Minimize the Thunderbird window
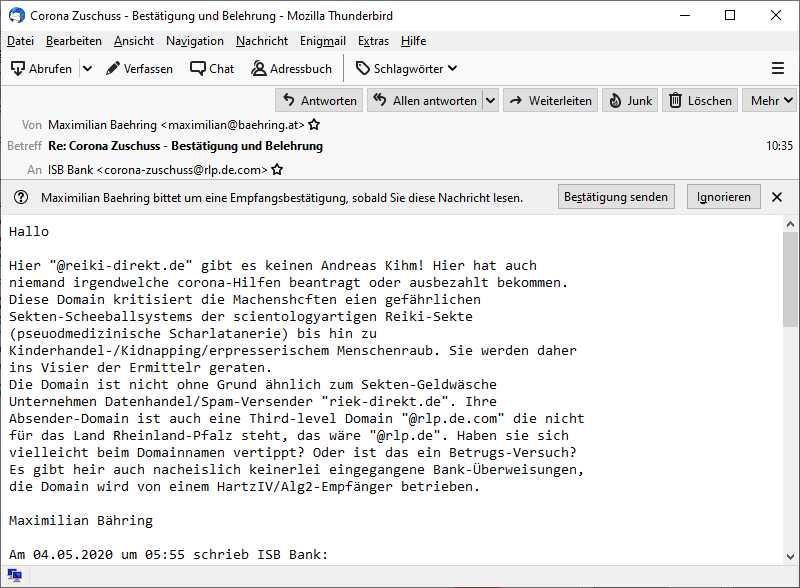Screen dimensions: 800x588 pos(685,15)
